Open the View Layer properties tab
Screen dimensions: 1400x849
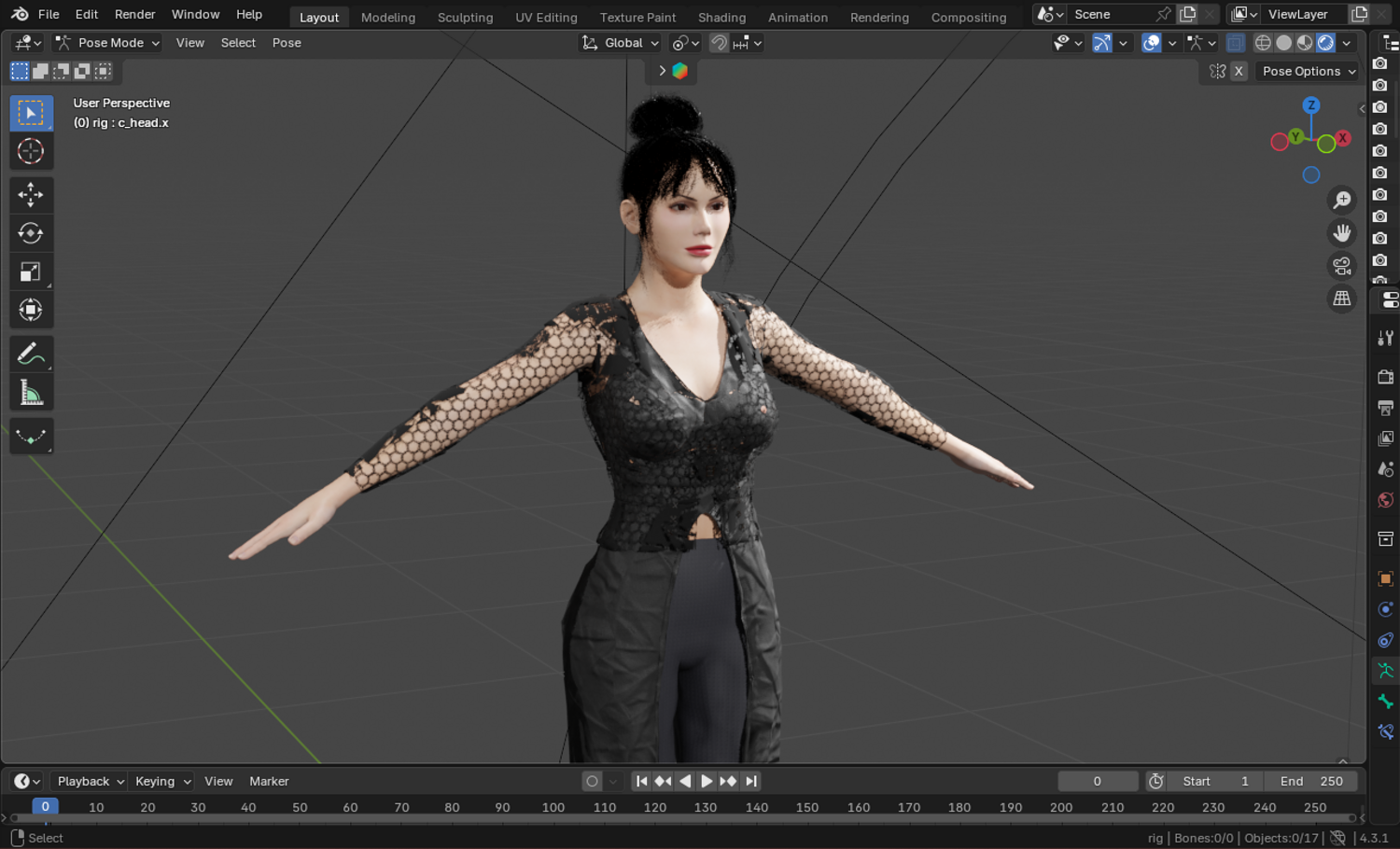pos(1386,438)
